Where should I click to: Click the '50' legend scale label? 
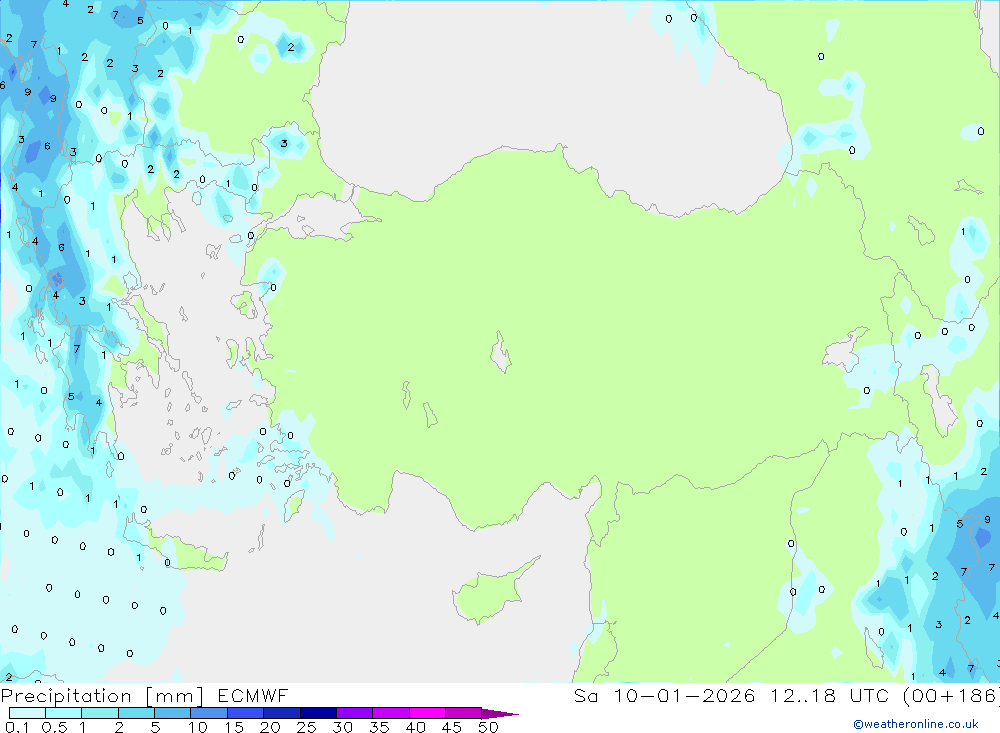488,727
